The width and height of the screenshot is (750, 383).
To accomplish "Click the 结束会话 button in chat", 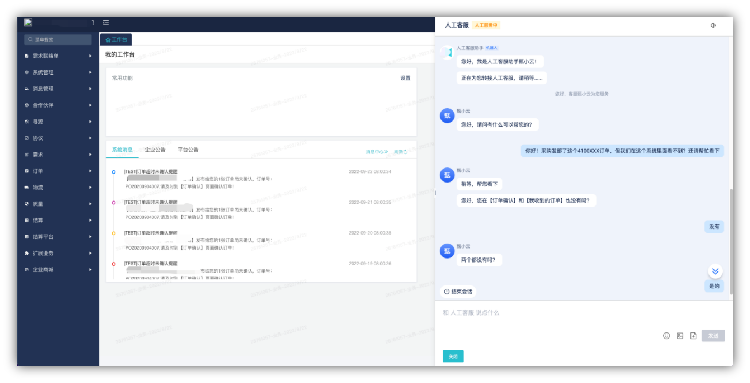I will click(458, 291).
